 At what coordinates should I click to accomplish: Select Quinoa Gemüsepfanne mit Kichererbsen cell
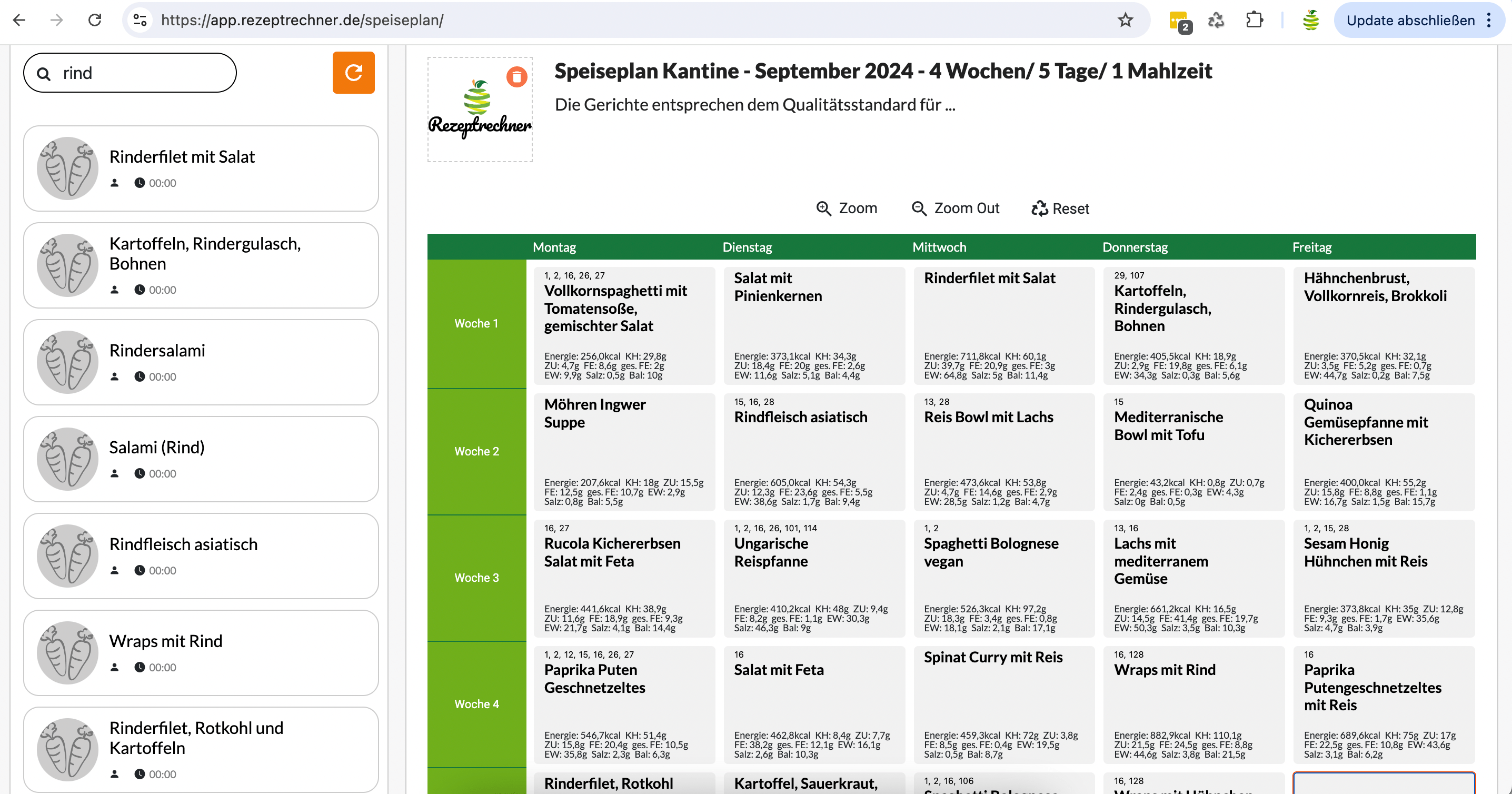pos(1384,452)
